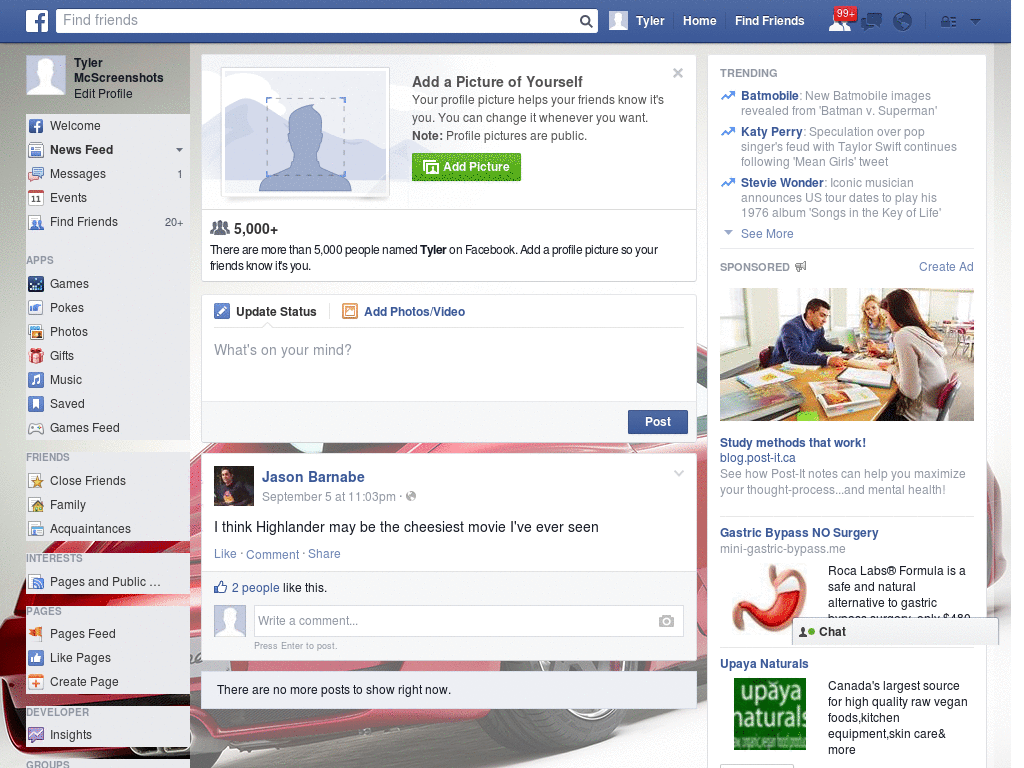Click the Saved bookmark icon

[36, 404]
